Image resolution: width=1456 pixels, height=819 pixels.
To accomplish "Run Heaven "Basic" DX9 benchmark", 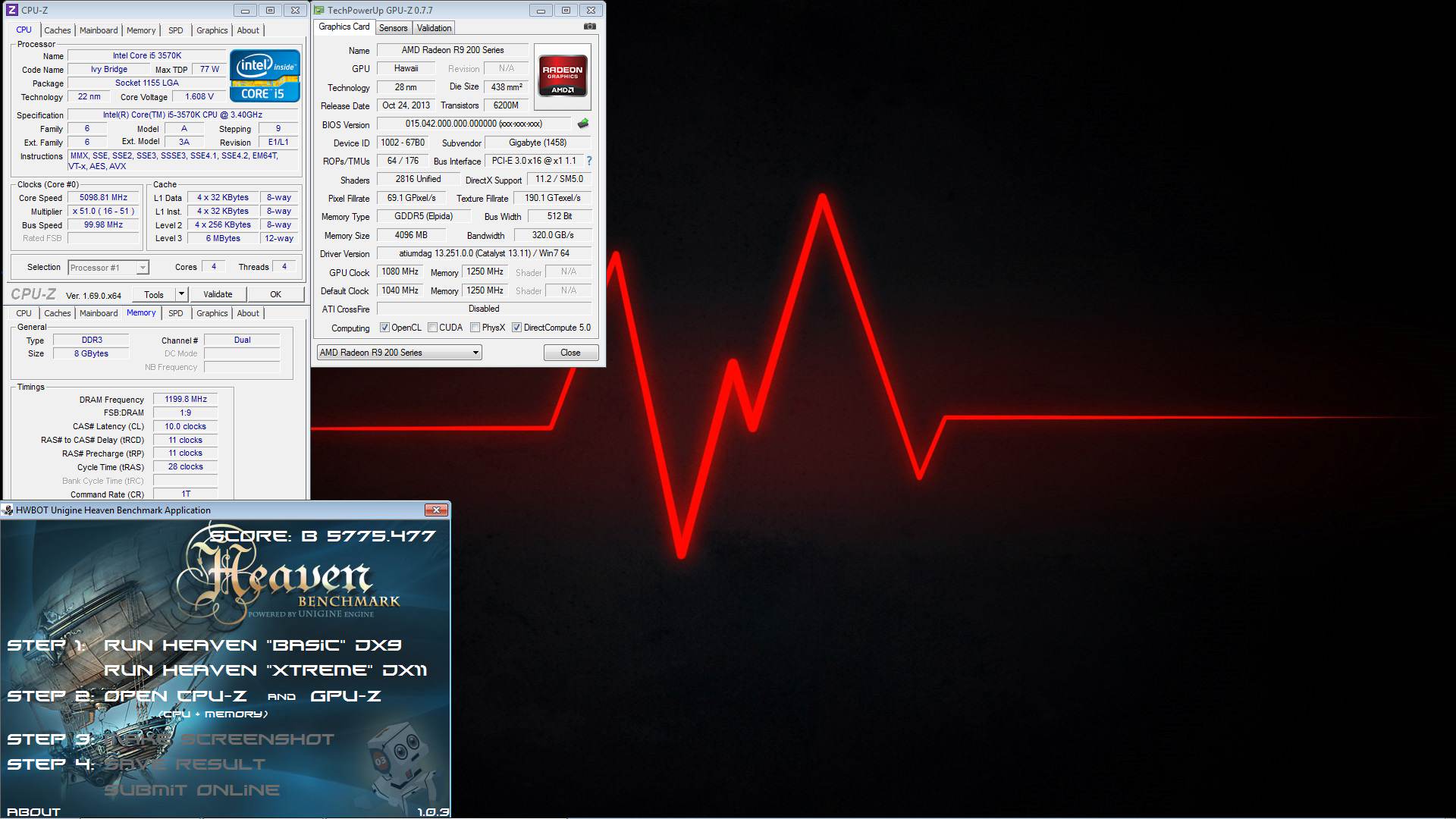I will coord(253,645).
